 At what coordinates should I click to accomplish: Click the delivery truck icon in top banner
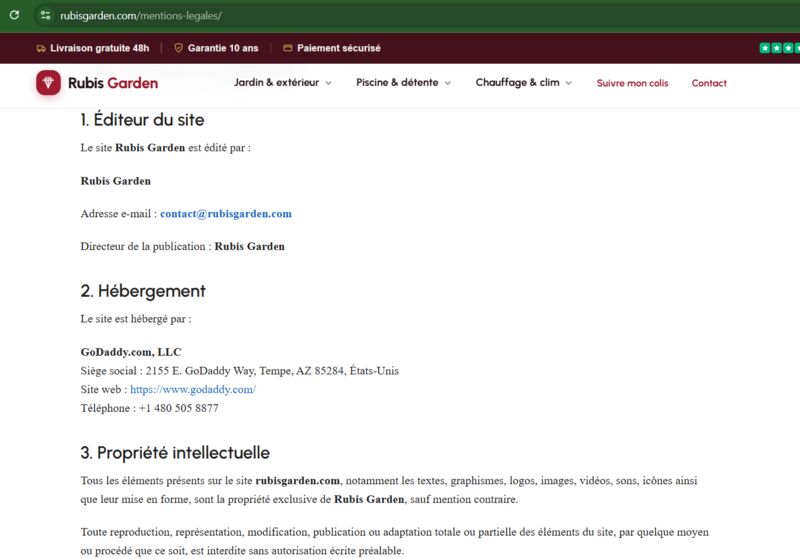click(x=41, y=48)
